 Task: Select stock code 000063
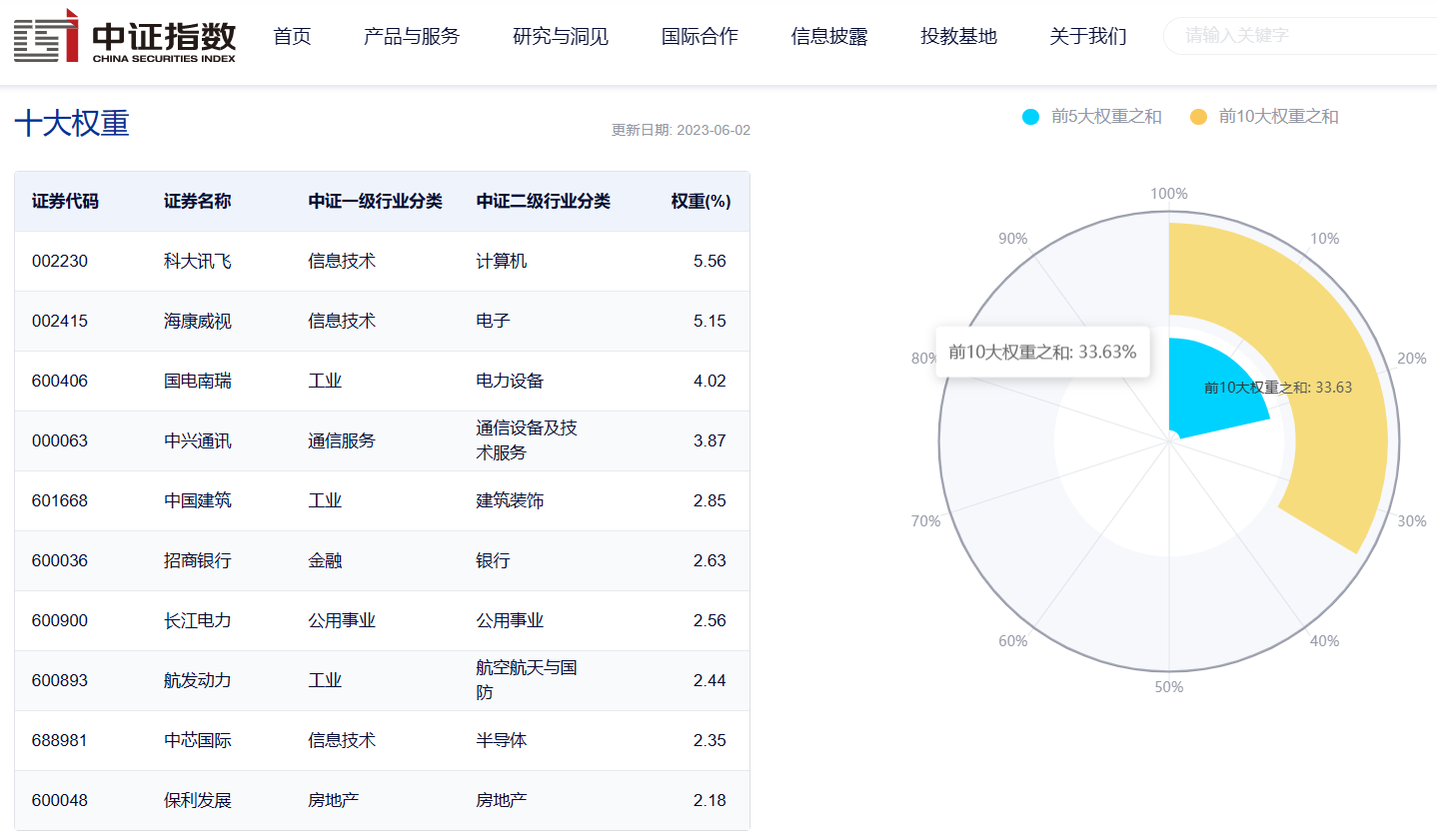click(x=60, y=441)
